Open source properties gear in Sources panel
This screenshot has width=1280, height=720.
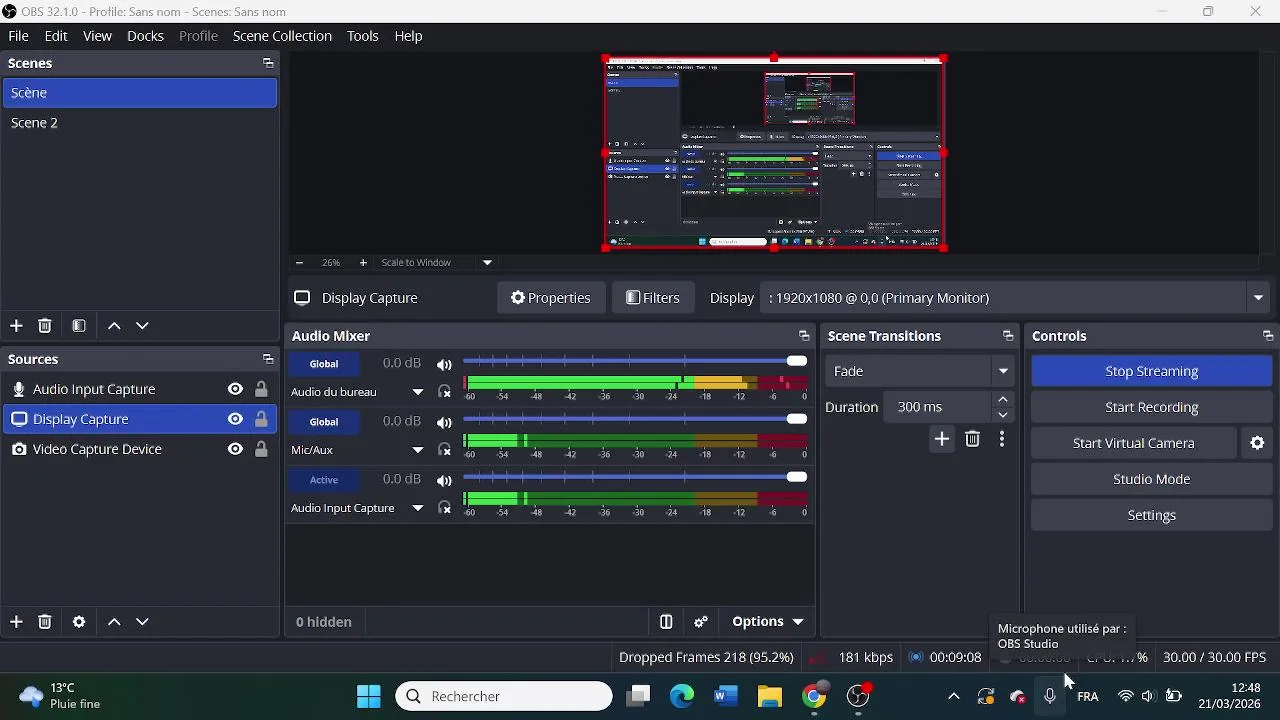[79, 622]
